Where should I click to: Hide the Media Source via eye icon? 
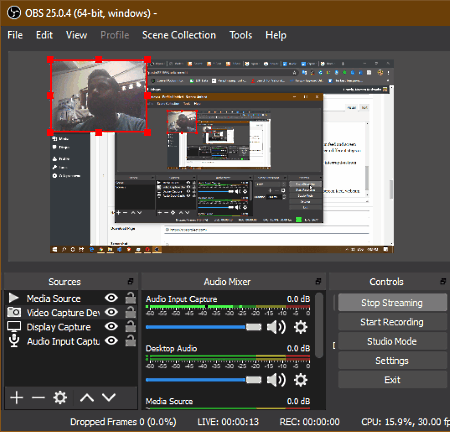pyautogui.click(x=111, y=298)
